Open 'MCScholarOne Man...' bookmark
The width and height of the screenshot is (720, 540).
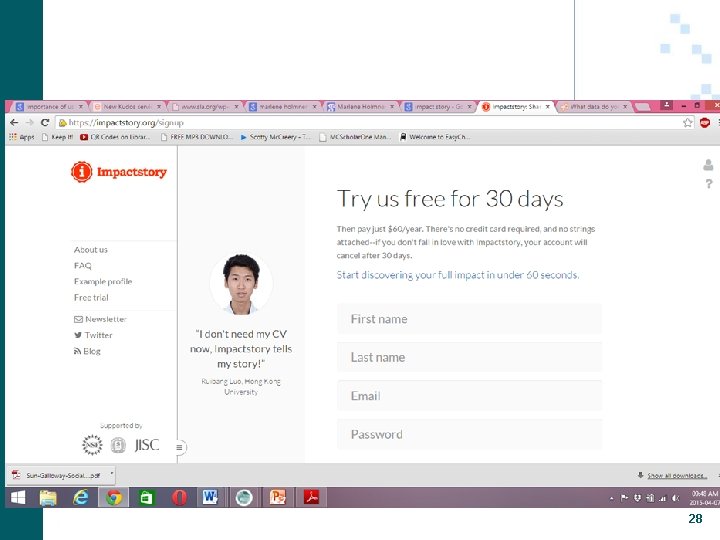pos(355,137)
